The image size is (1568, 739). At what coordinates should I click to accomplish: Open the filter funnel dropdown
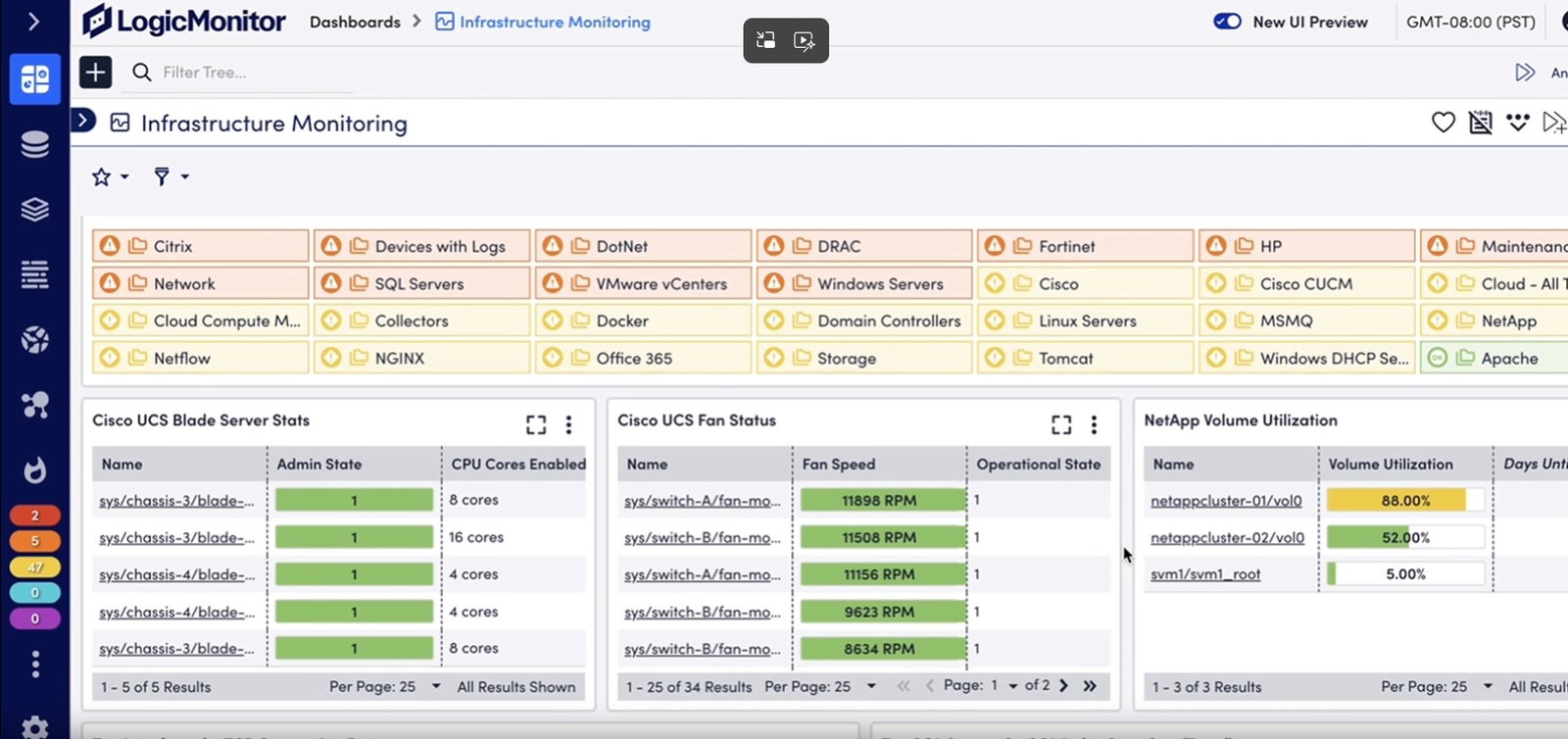(x=171, y=176)
